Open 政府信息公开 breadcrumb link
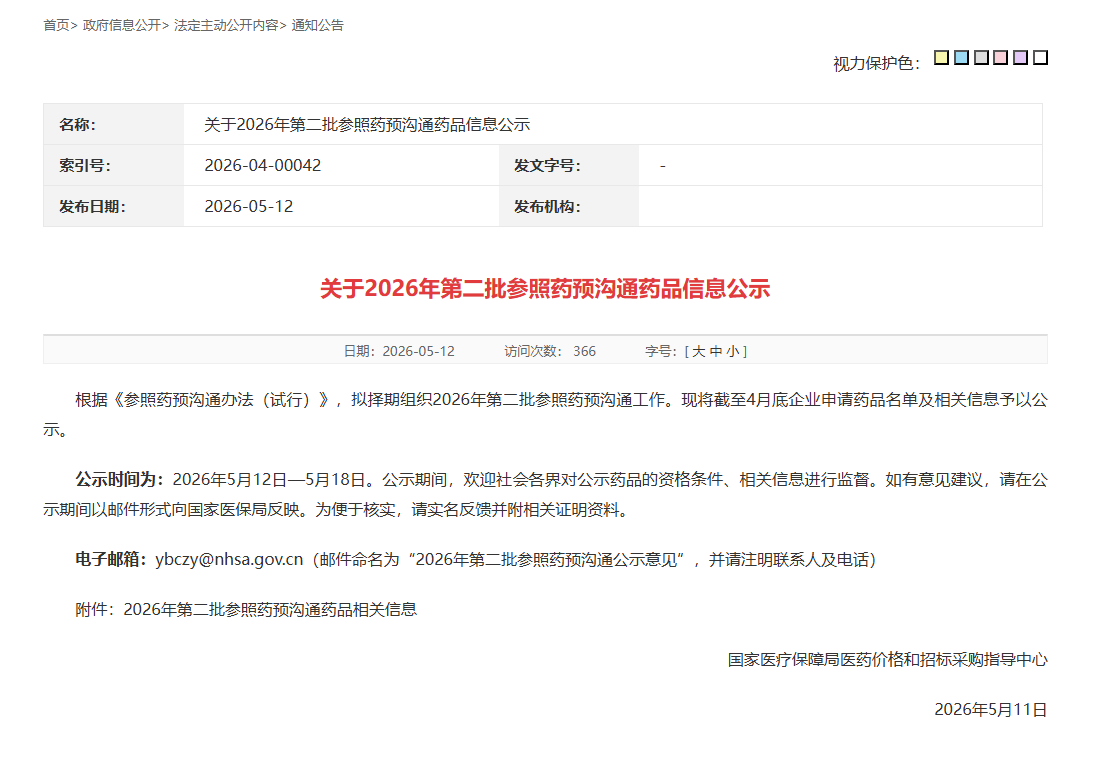This screenshot has width=1093, height=761. [x=121, y=25]
